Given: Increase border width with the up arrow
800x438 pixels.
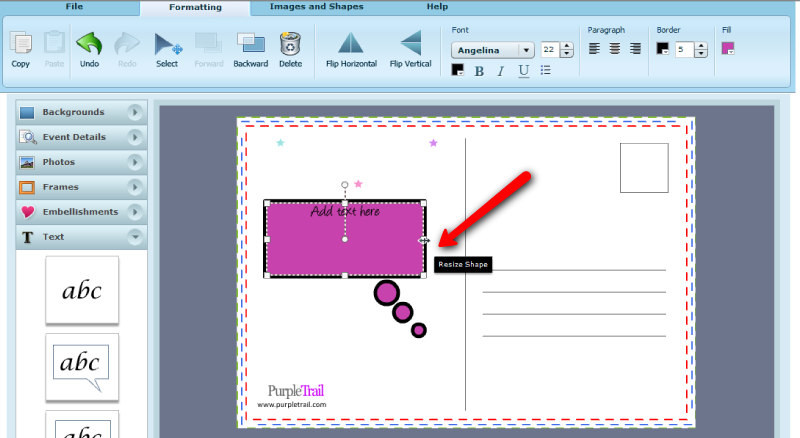Looking at the screenshot, I should (x=701, y=46).
